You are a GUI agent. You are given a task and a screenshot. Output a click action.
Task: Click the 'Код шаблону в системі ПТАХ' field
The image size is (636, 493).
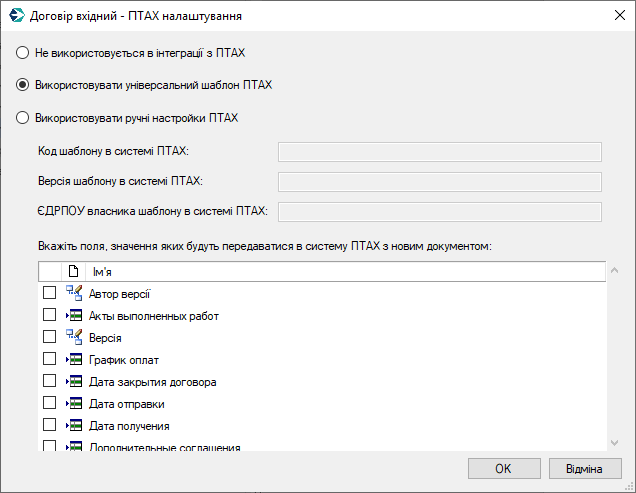coord(440,152)
